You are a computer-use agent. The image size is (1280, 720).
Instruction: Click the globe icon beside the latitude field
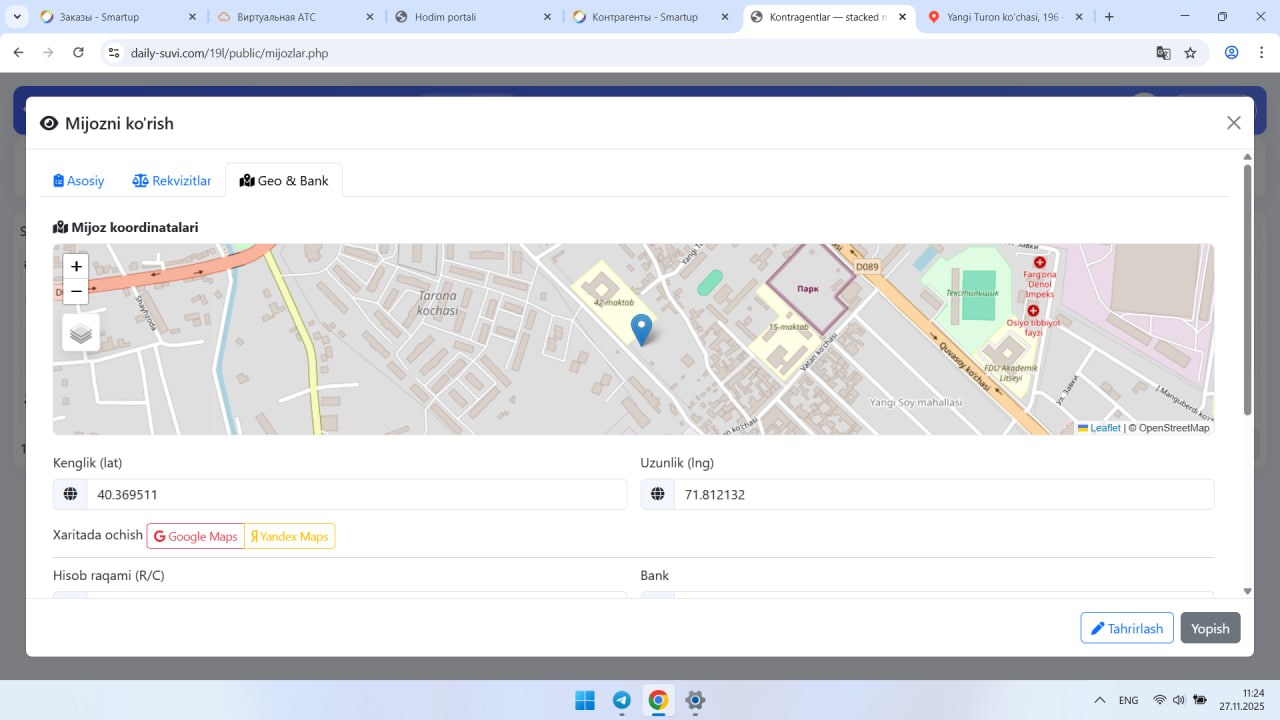tap(70, 494)
